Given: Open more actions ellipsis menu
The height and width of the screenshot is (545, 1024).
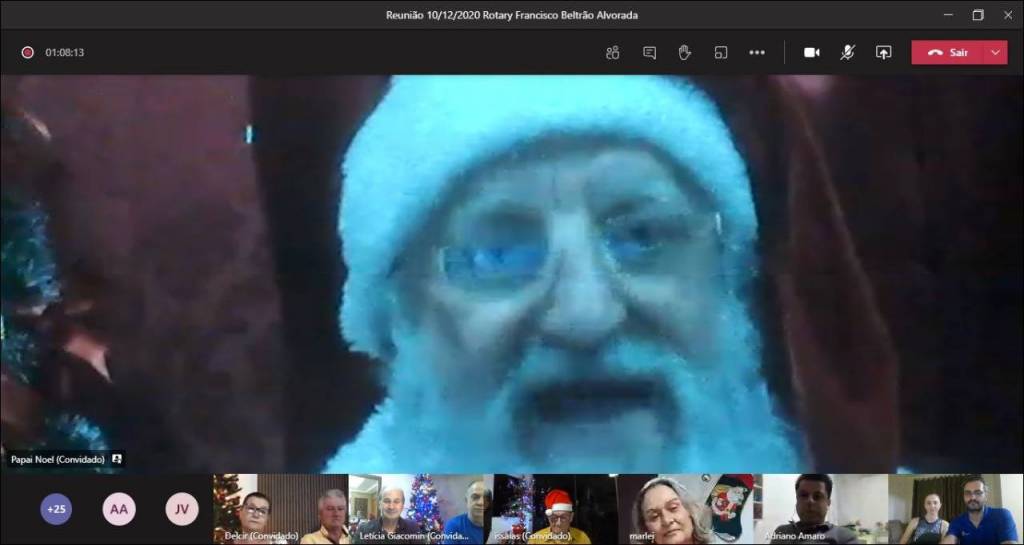Looking at the screenshot, I should pyautogui.click(x=757, y=53).
